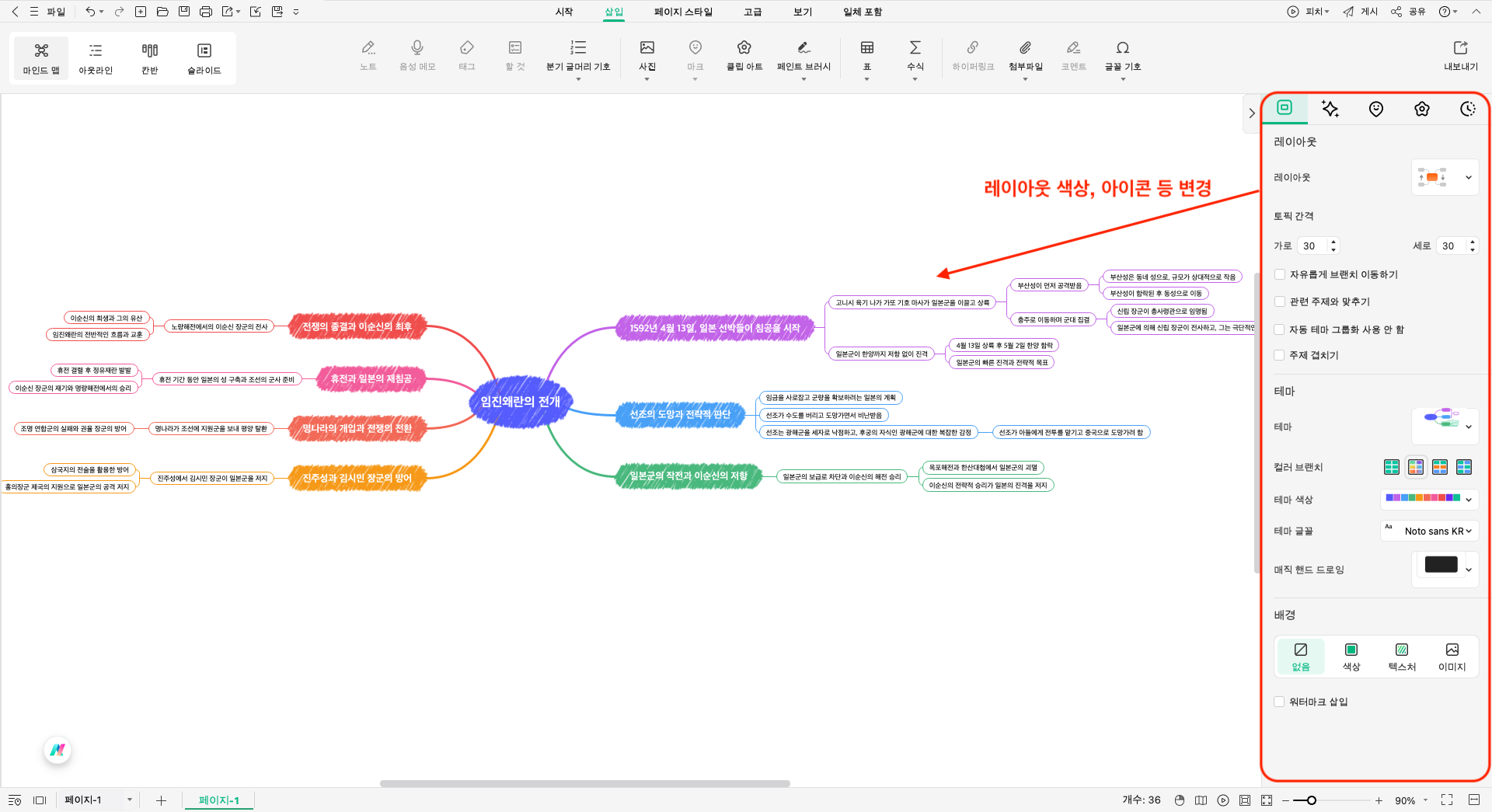Toggle 주제 겹치기 checkbox
The width and height of the screenshot is (1492, 812).
[1279, 355]
